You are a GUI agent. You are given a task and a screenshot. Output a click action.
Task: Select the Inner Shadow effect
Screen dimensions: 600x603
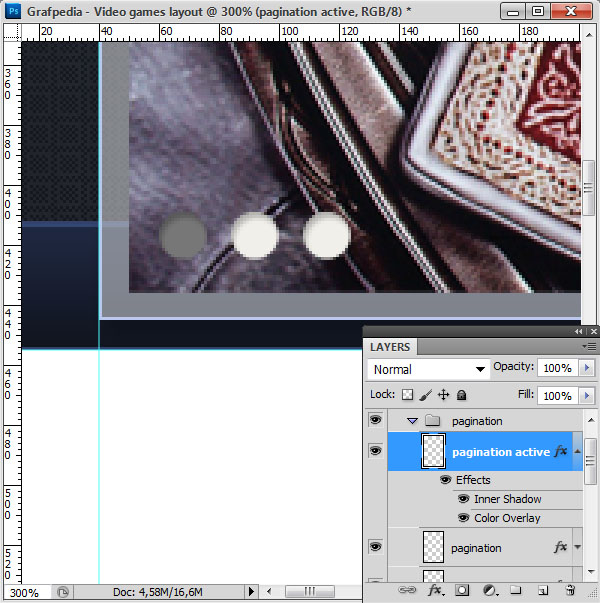point(508,499)
